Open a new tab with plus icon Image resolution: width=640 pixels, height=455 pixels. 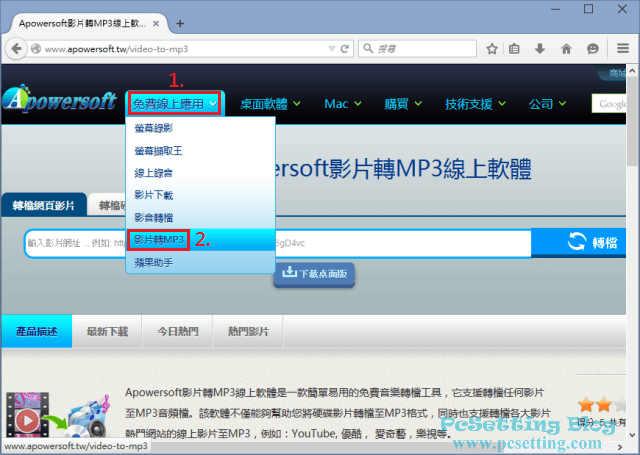coord(180,24)
